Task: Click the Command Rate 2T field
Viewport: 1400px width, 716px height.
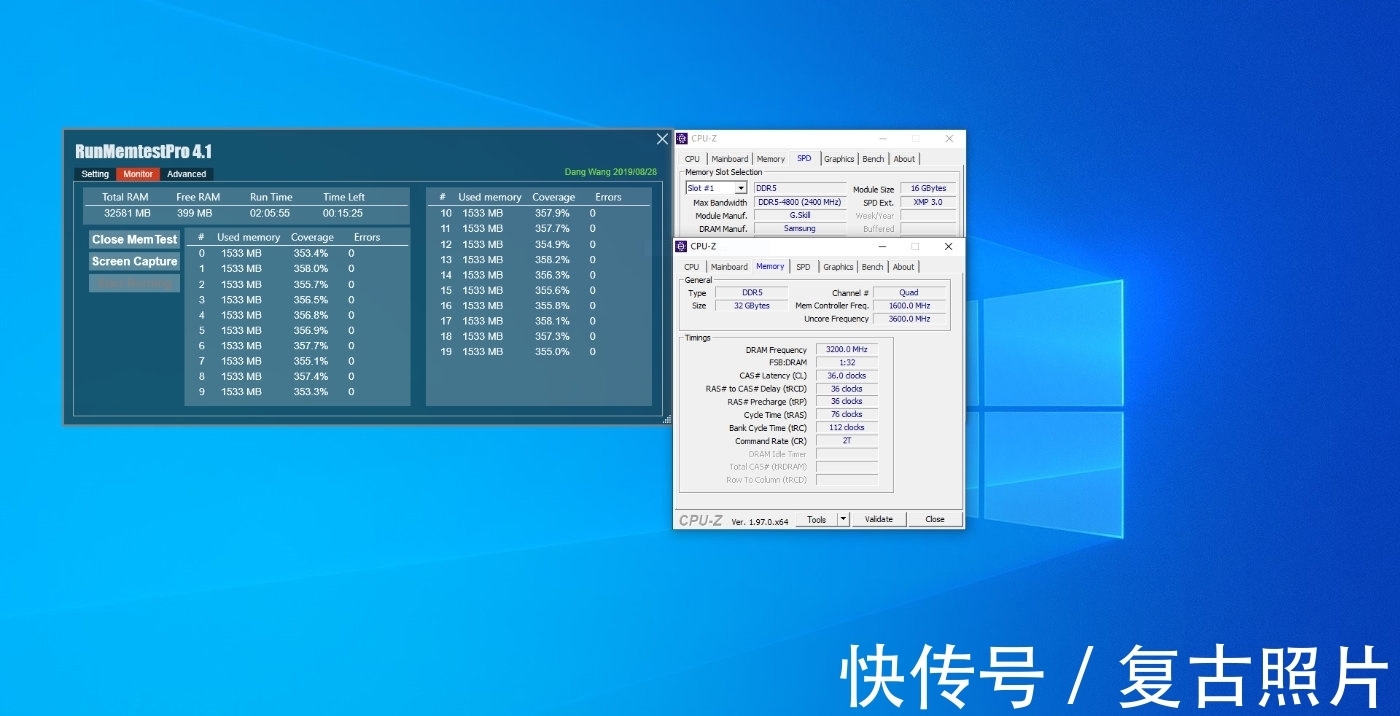Action: 847,440
